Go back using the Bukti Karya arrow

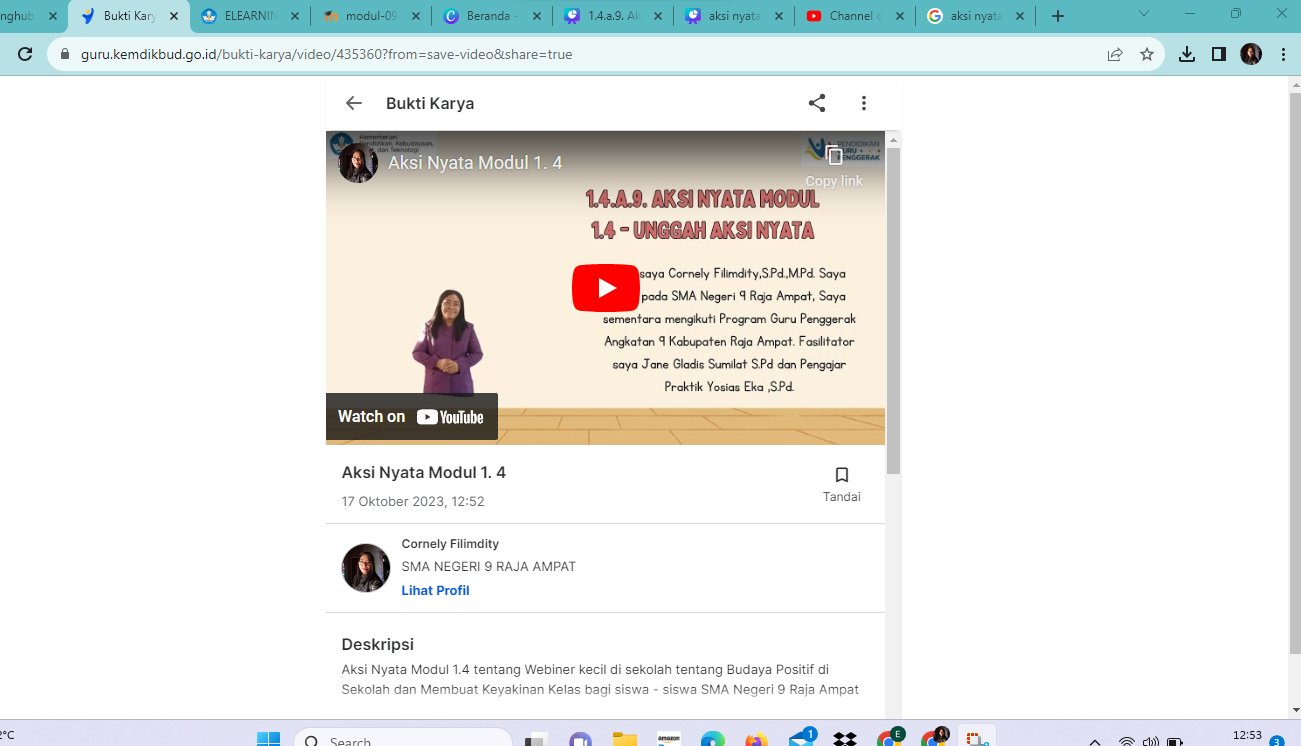click(353, 103)
